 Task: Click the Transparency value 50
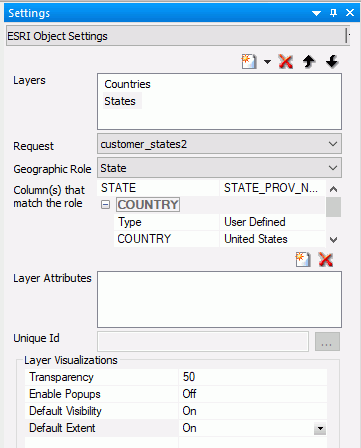253,377
